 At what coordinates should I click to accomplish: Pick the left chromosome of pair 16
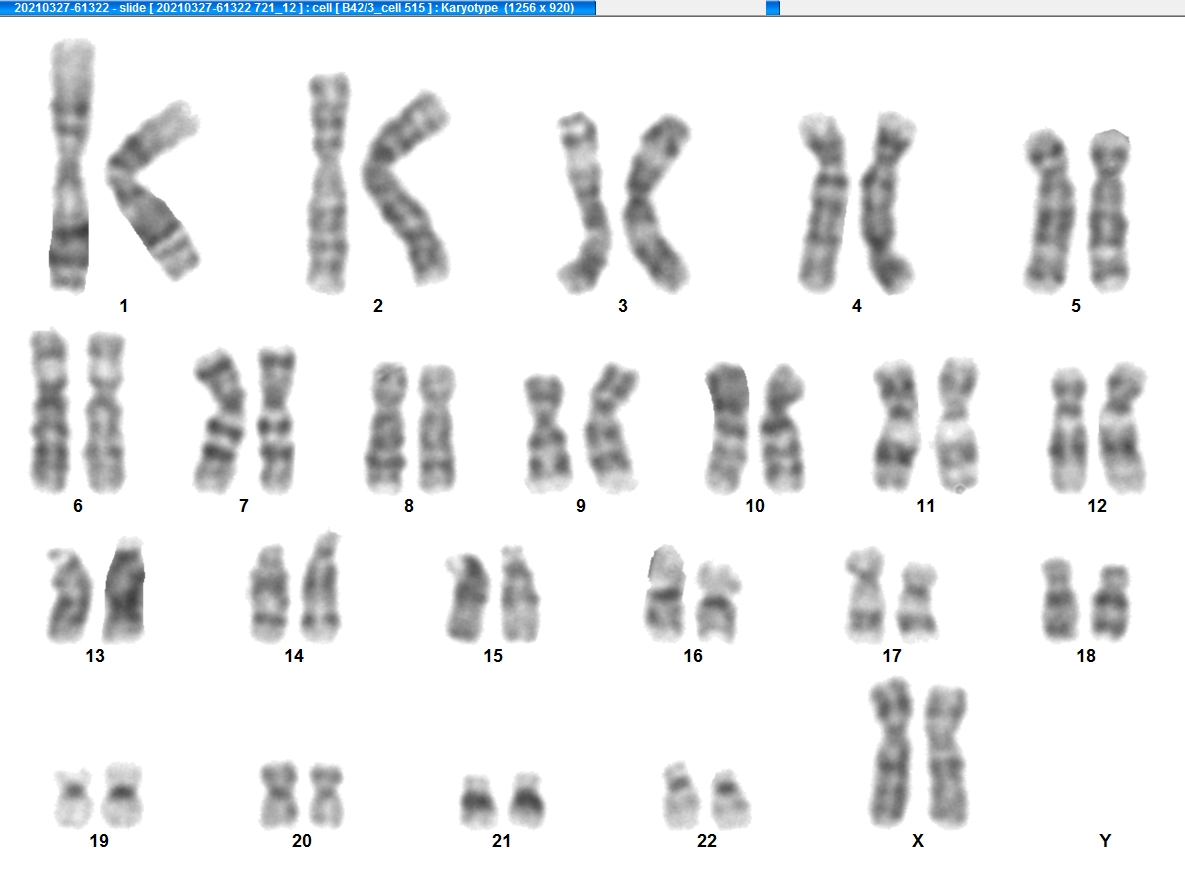665,593
